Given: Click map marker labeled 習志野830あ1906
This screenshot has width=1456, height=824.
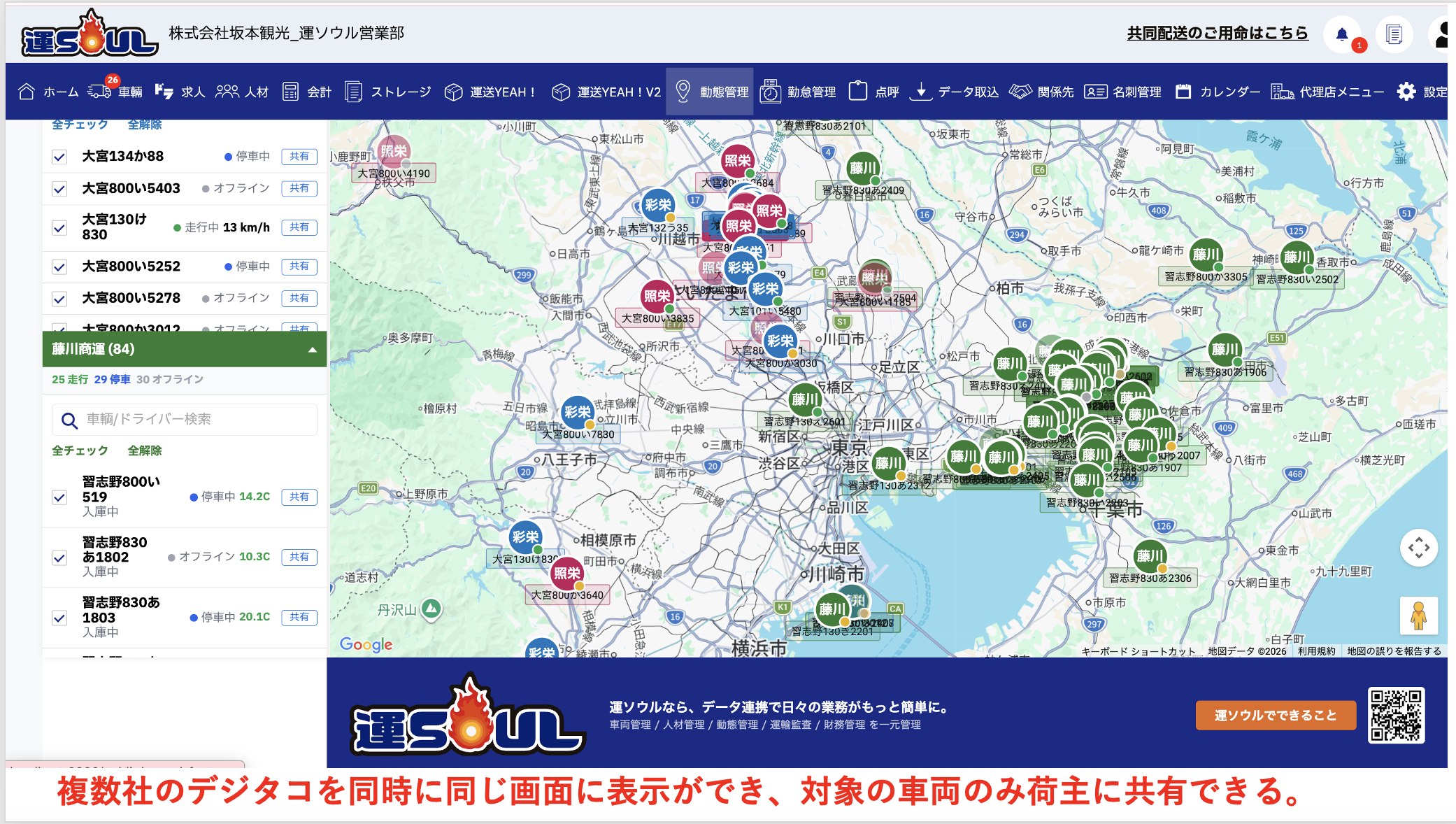Looking at the screenshot, I should click(1225, 350).
